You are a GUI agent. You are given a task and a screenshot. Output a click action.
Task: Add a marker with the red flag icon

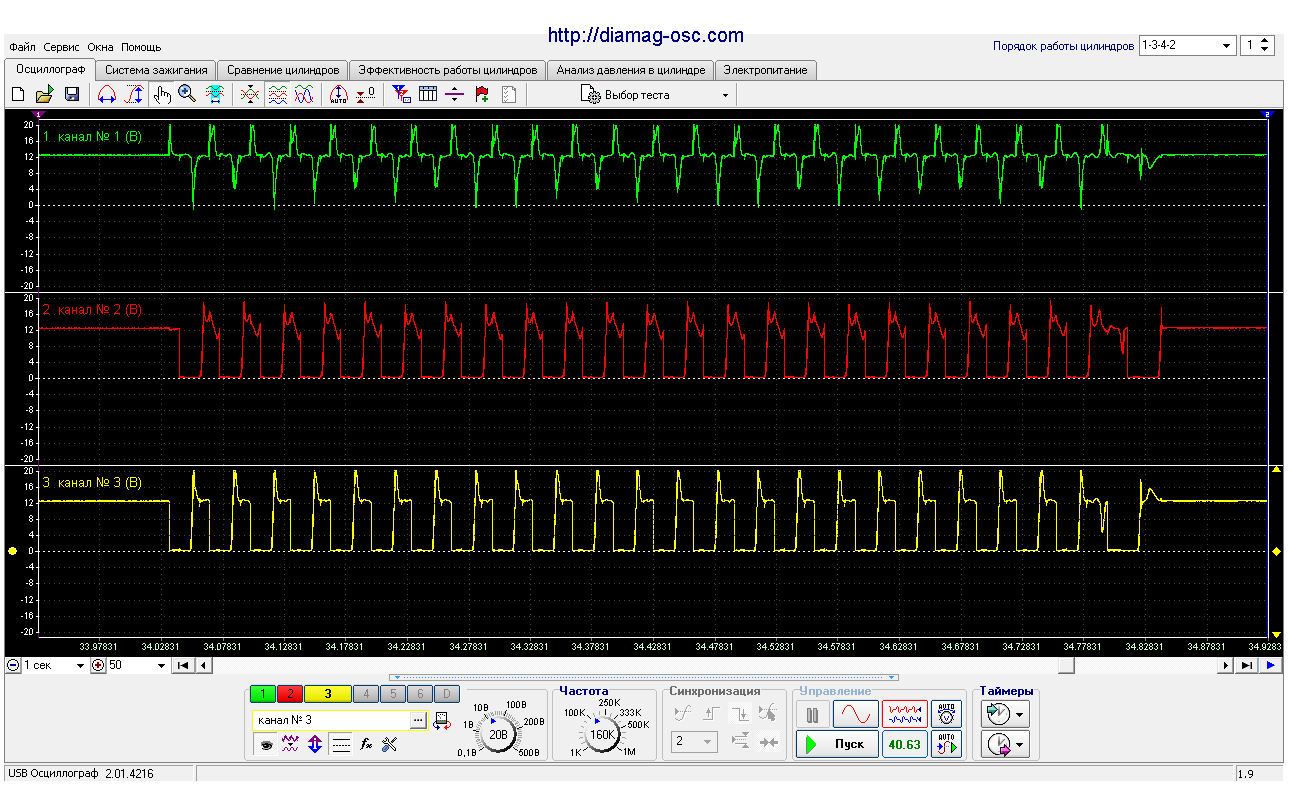pos(482,94)
